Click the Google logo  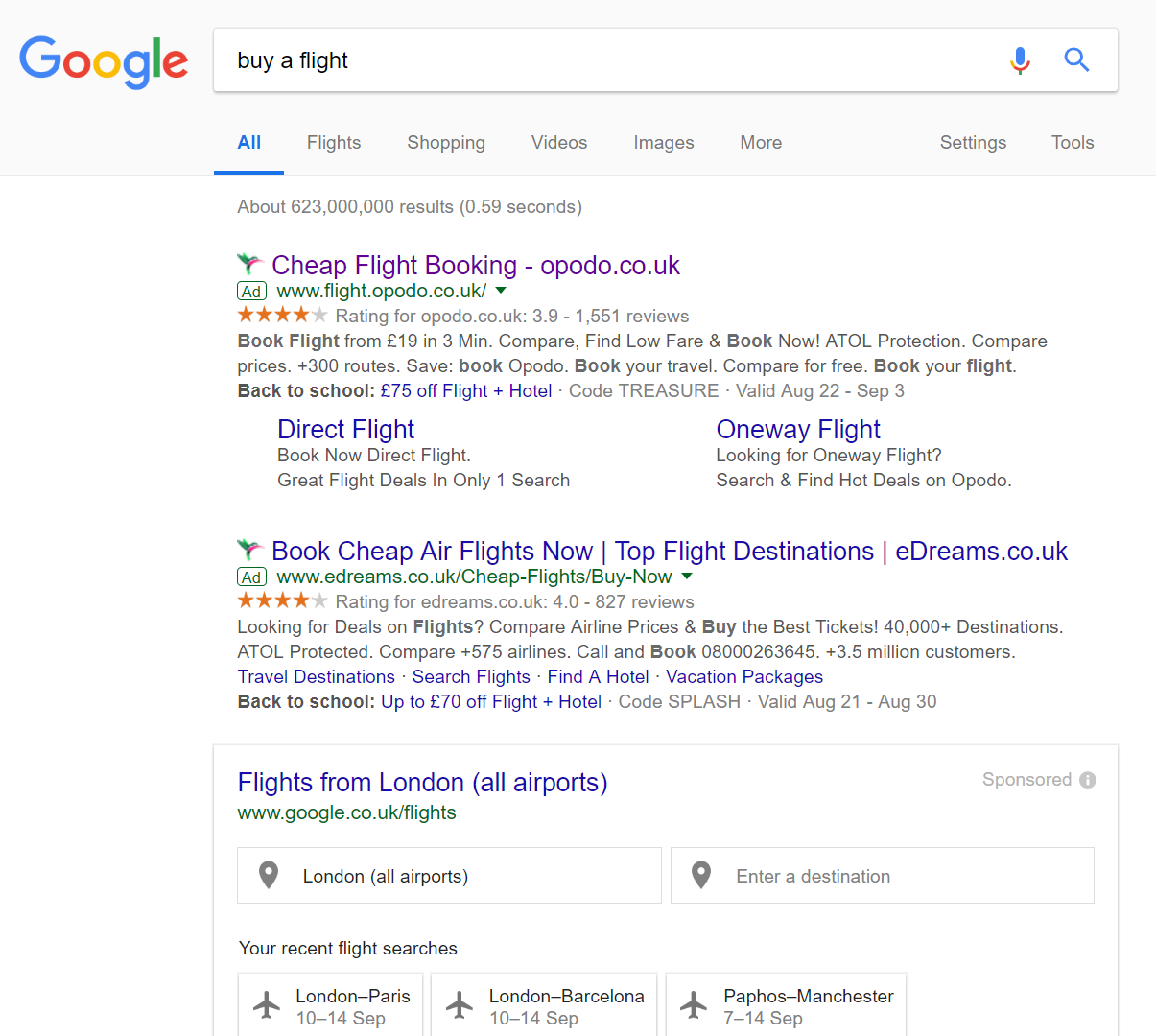104,61
